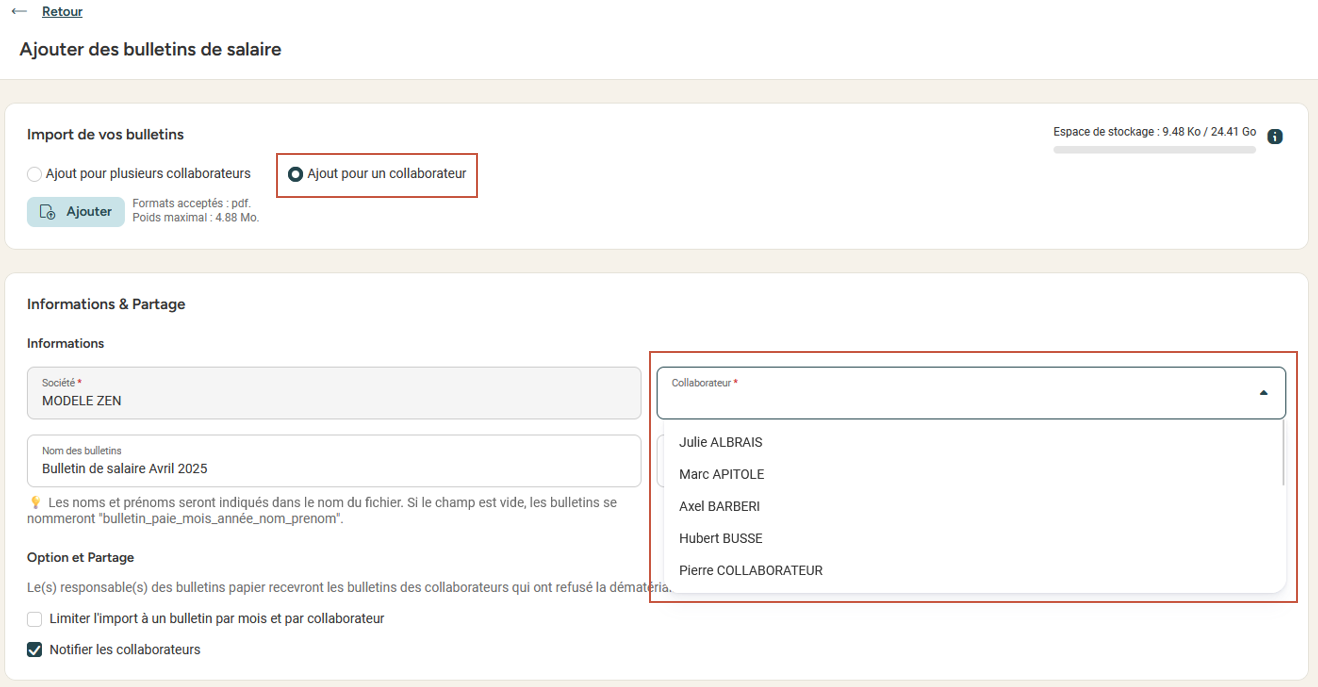Click the lightbulb tip icon
Image resolution: width=1318 pixels, height=687 pixels.
(x=35, y=503)
